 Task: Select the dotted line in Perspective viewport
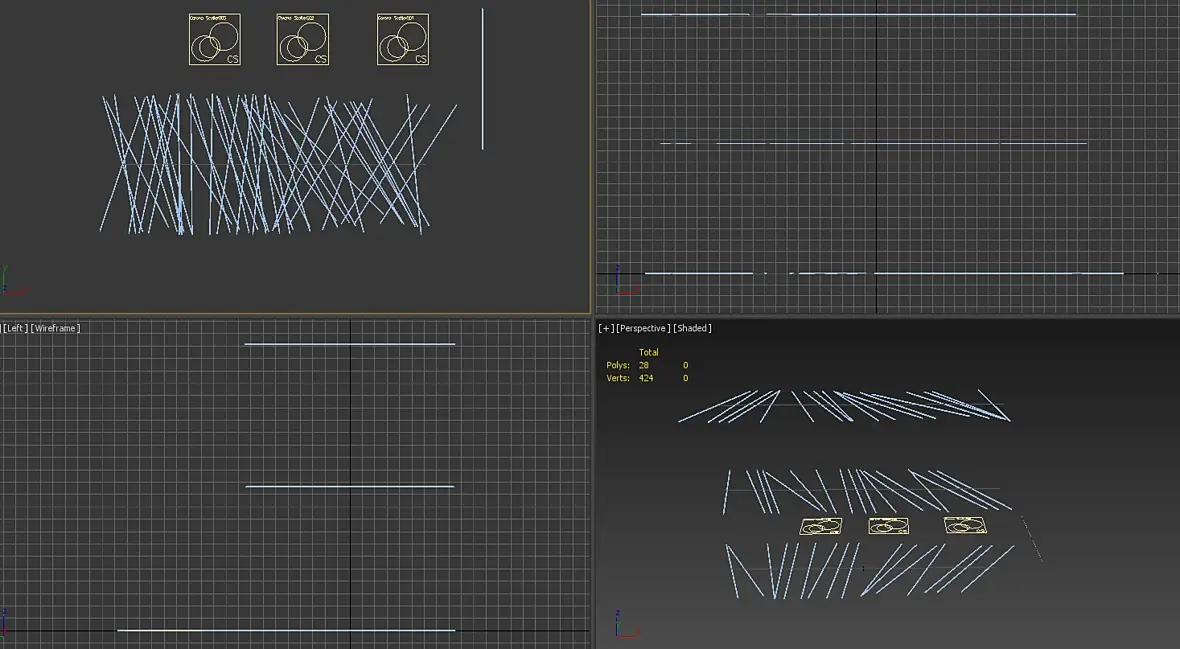click(1032, 538)
